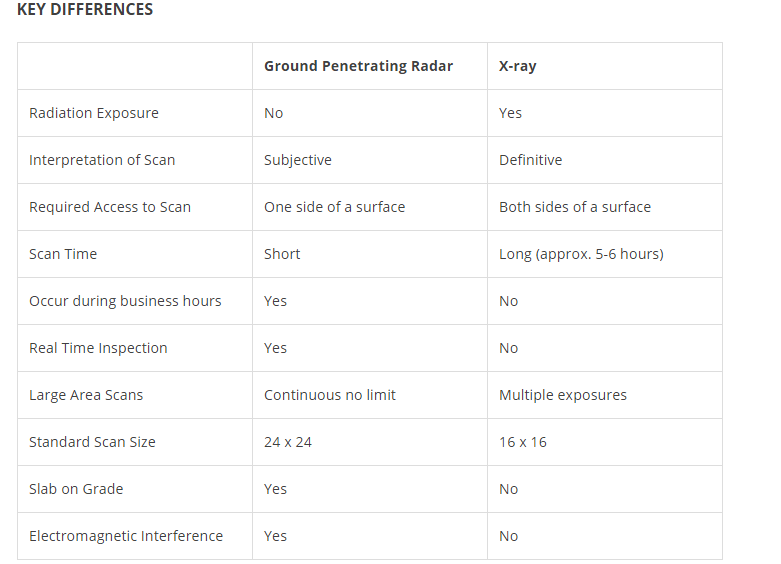
Task: Click the Scan Time row label
Action: 63,254
